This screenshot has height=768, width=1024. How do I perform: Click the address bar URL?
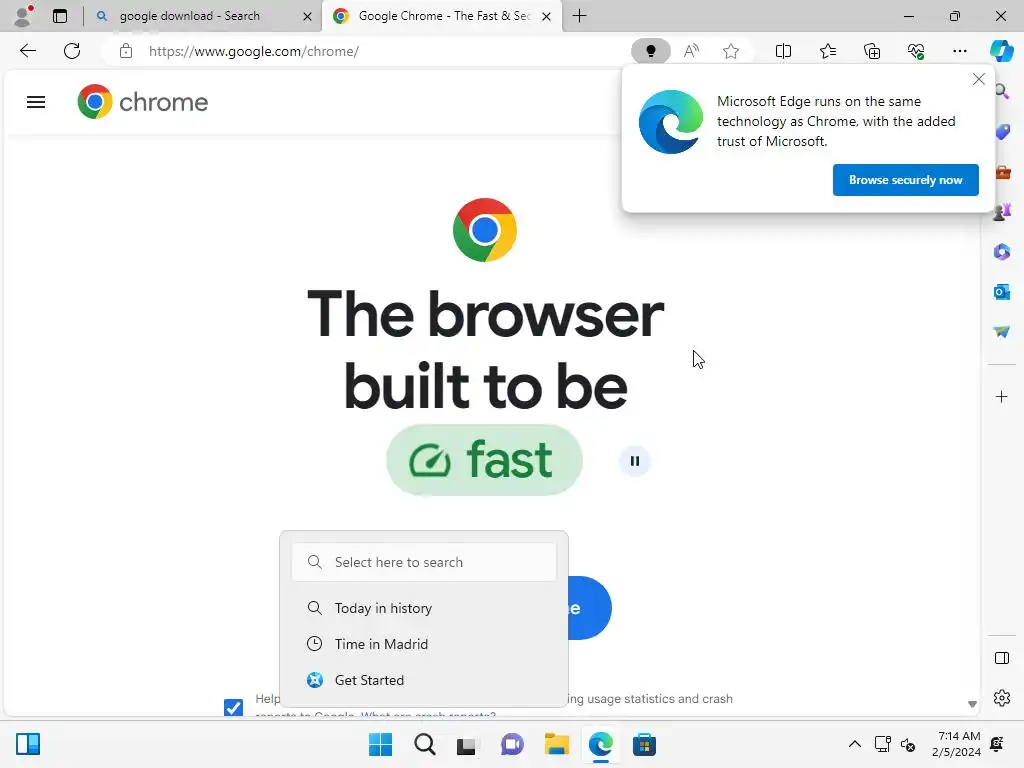pos(253,51)
